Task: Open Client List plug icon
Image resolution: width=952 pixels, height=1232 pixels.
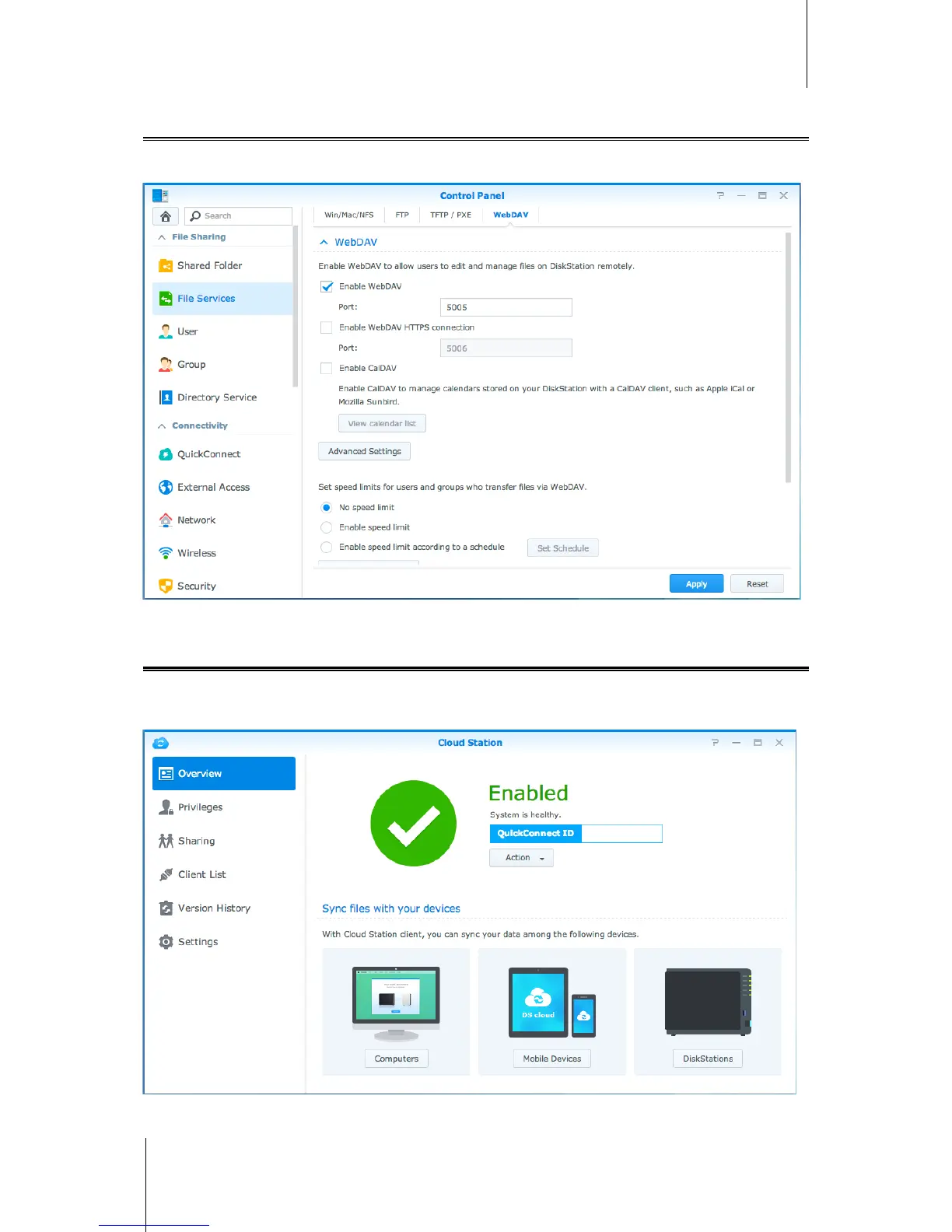Action: pos(166,874)
